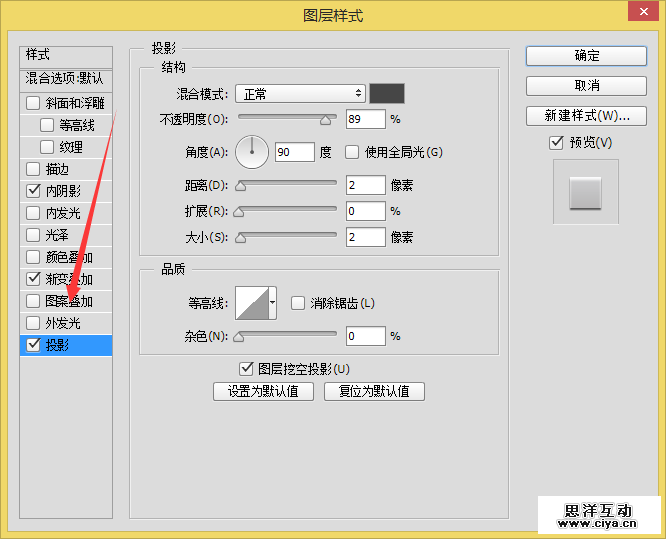
Task: Select the 描边 style row label
Action: (57, 169)
